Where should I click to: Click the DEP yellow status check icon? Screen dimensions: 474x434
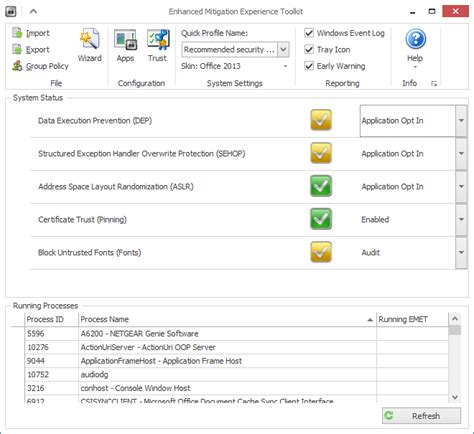(321, 120)
